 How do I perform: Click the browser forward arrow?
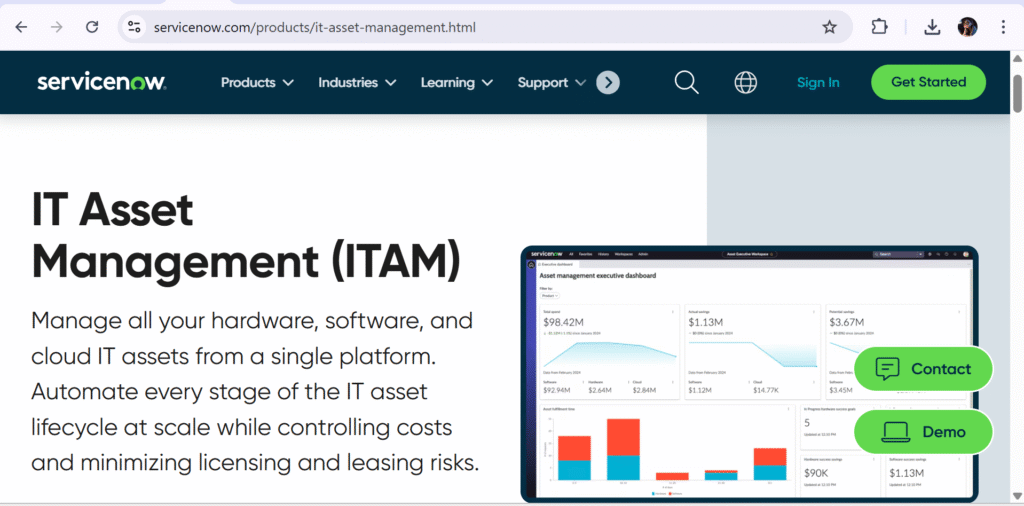(x=57, y=27)
